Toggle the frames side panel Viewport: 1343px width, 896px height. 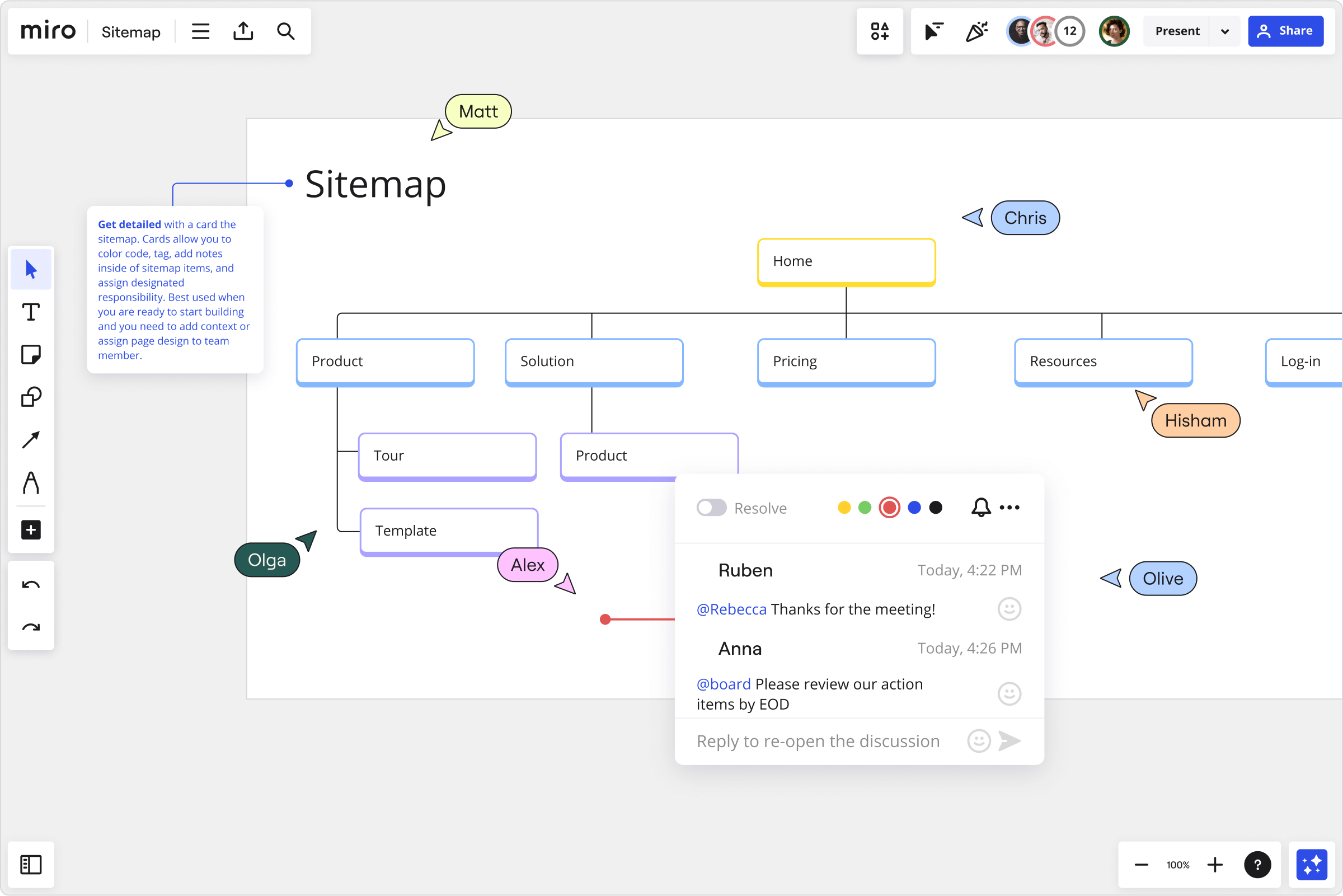point(31,864)
